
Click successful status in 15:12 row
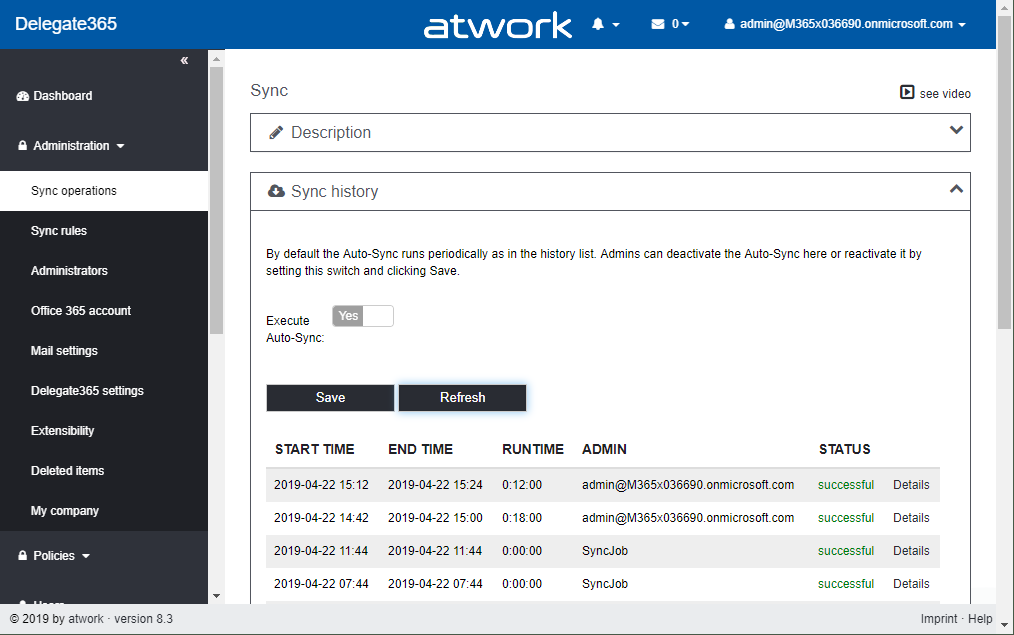click(846, 485)
